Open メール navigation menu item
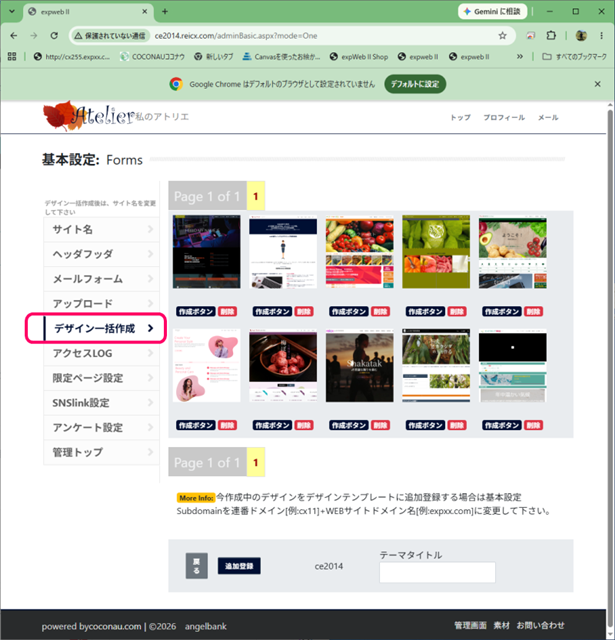The width and height of the screenshot is (615, 640). tap(548, 118)
